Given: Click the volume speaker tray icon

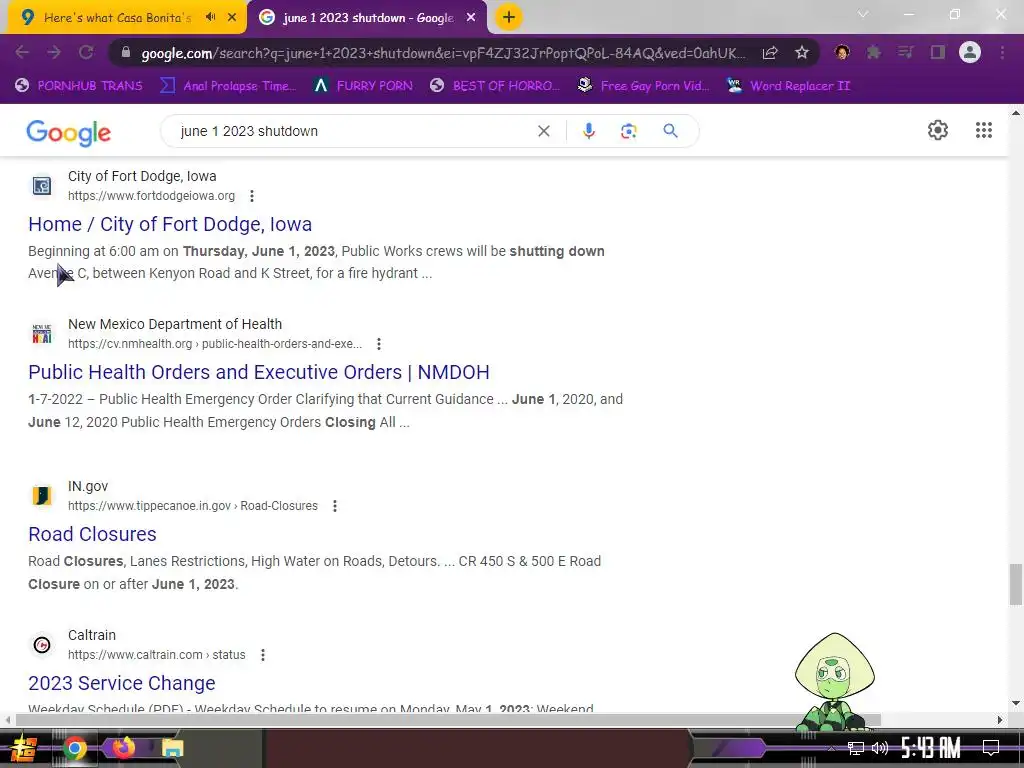Looking at the screenshot, I should pos(880,748).
